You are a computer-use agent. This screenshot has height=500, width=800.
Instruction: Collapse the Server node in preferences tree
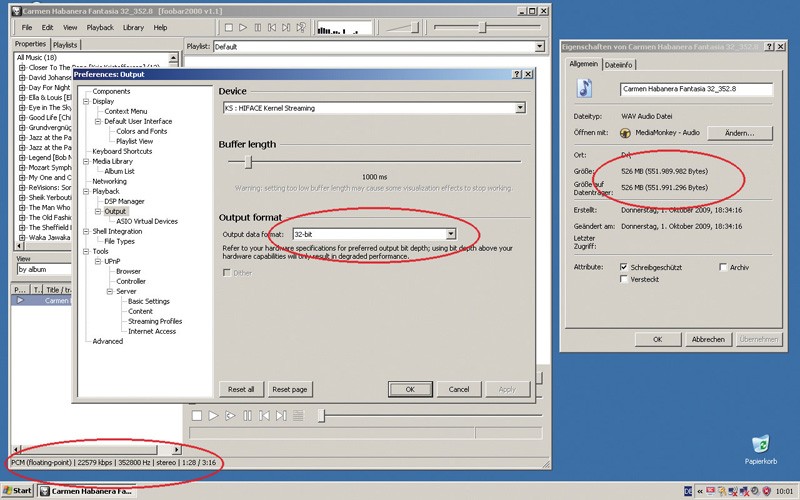[110, 291]
